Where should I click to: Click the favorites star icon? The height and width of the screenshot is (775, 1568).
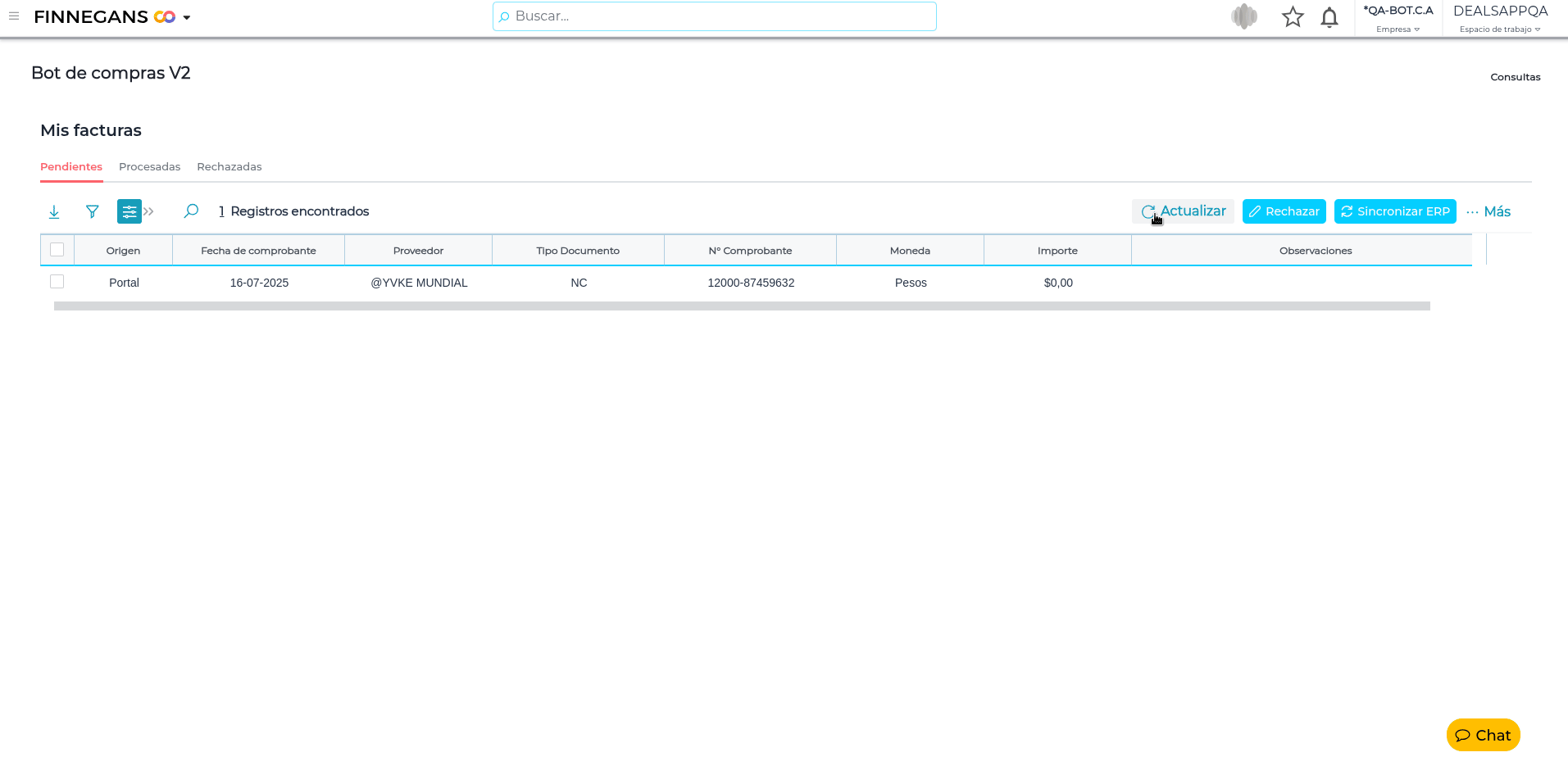(x=1293, y=17)
